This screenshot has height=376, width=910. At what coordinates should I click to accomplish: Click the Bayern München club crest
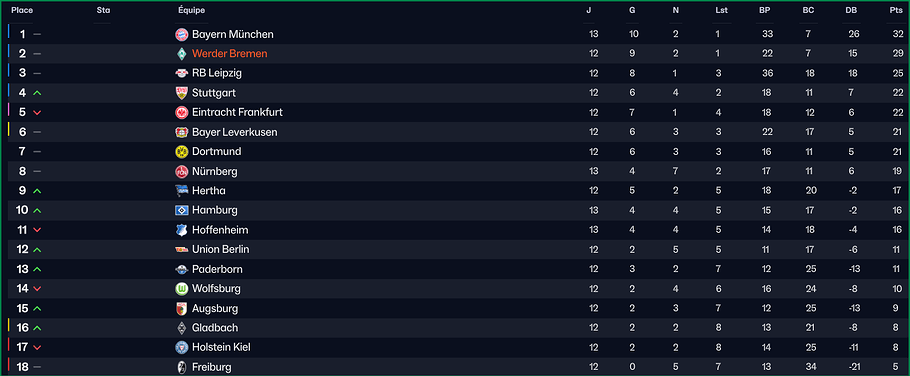click(182, 34)
